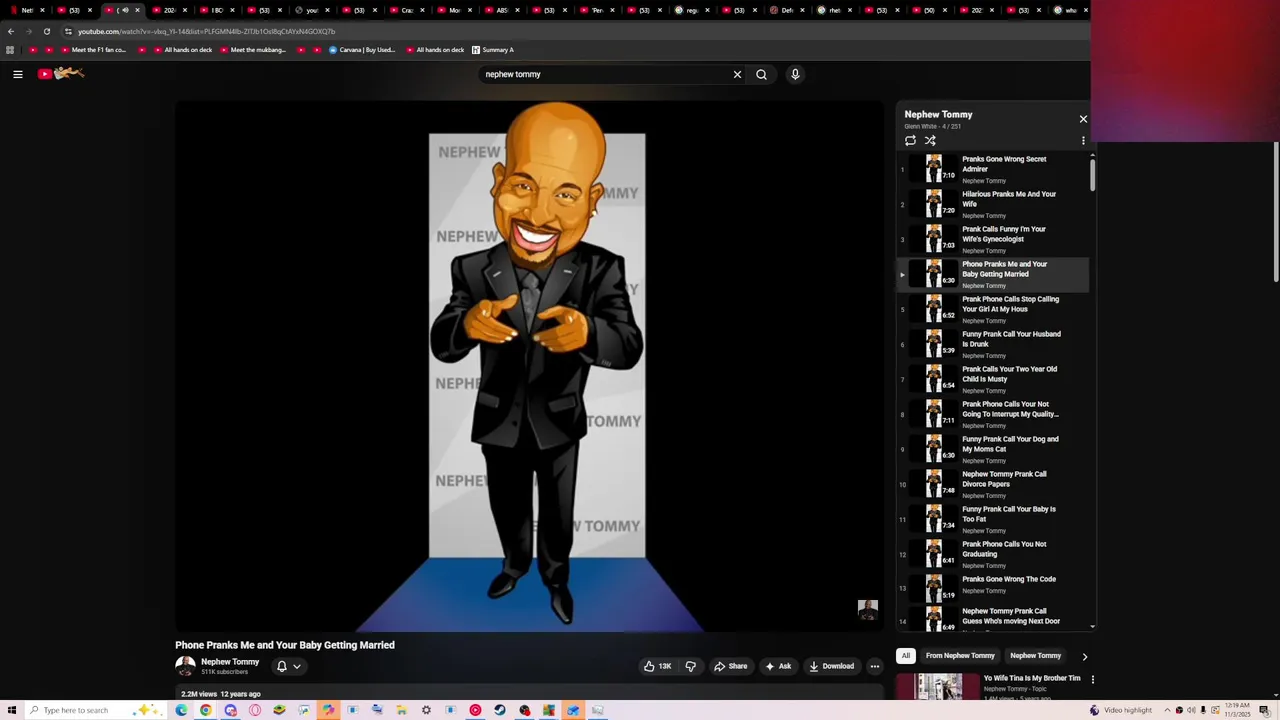Reload the page
This screenshot has width=1280, height=720.
point(46,31)
